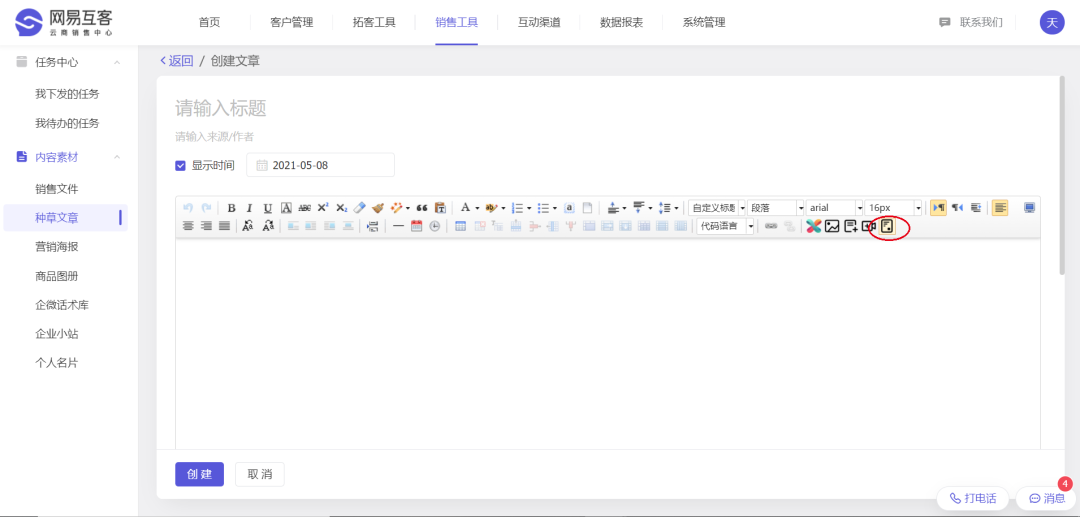This screenshot has width=1080, height=517.
Task: Toggle bold formatting in the editor
Action: tap(231, 208)
